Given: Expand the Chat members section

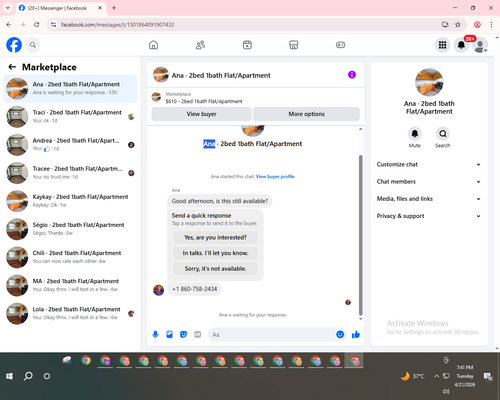Looking at the screenshot, I should tap(429, 182).
